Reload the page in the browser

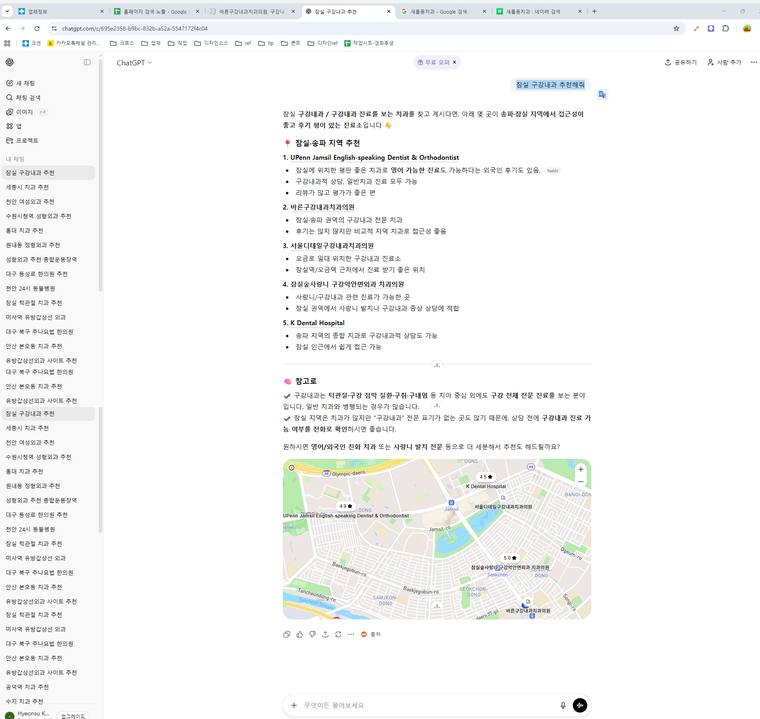37,29
